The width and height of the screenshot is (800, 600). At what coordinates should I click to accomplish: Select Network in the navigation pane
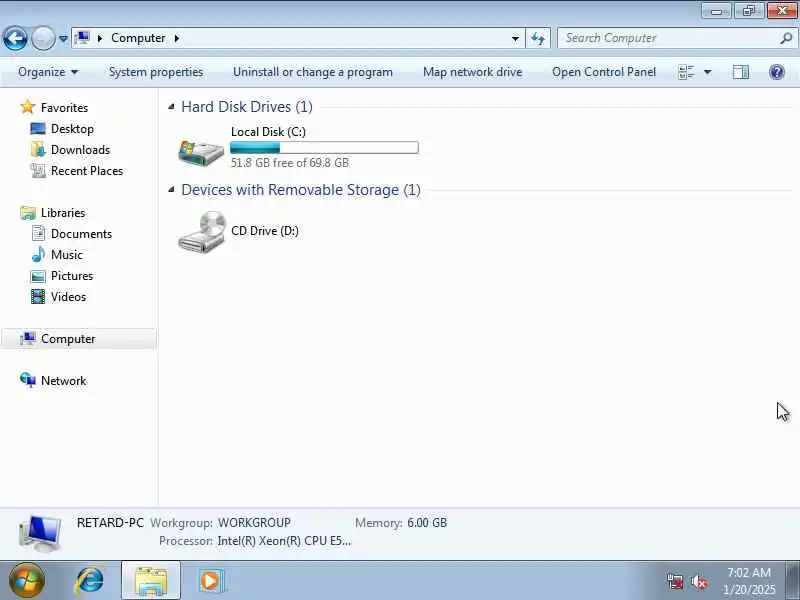(63, 381)
